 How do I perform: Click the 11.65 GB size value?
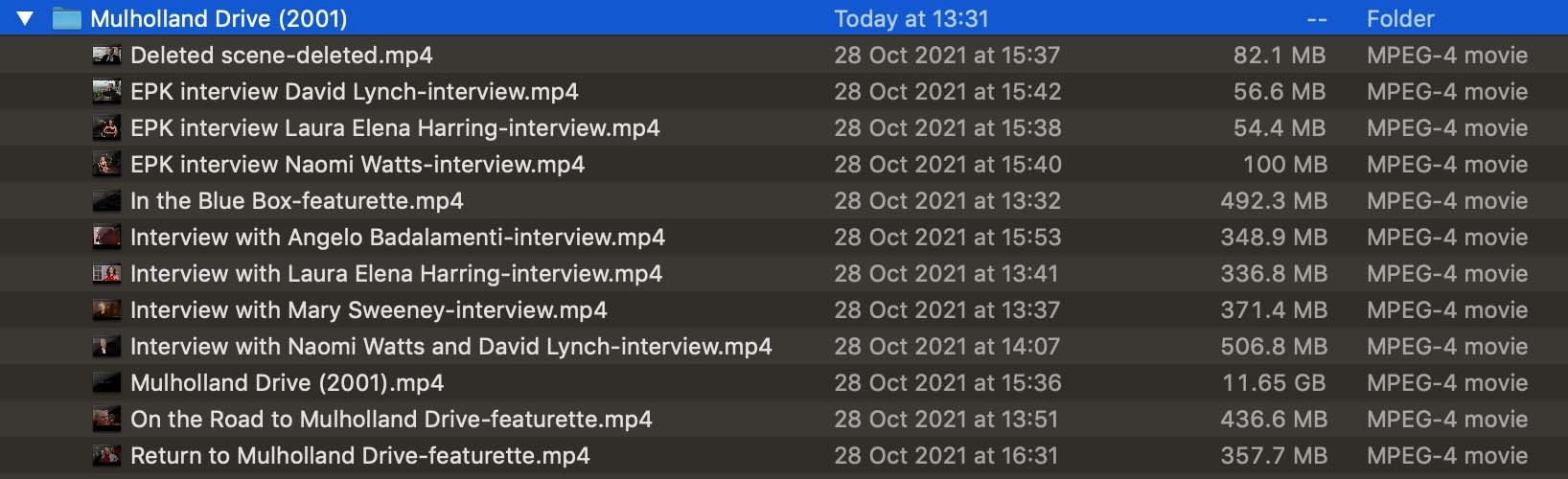[x=1274, y=382]
